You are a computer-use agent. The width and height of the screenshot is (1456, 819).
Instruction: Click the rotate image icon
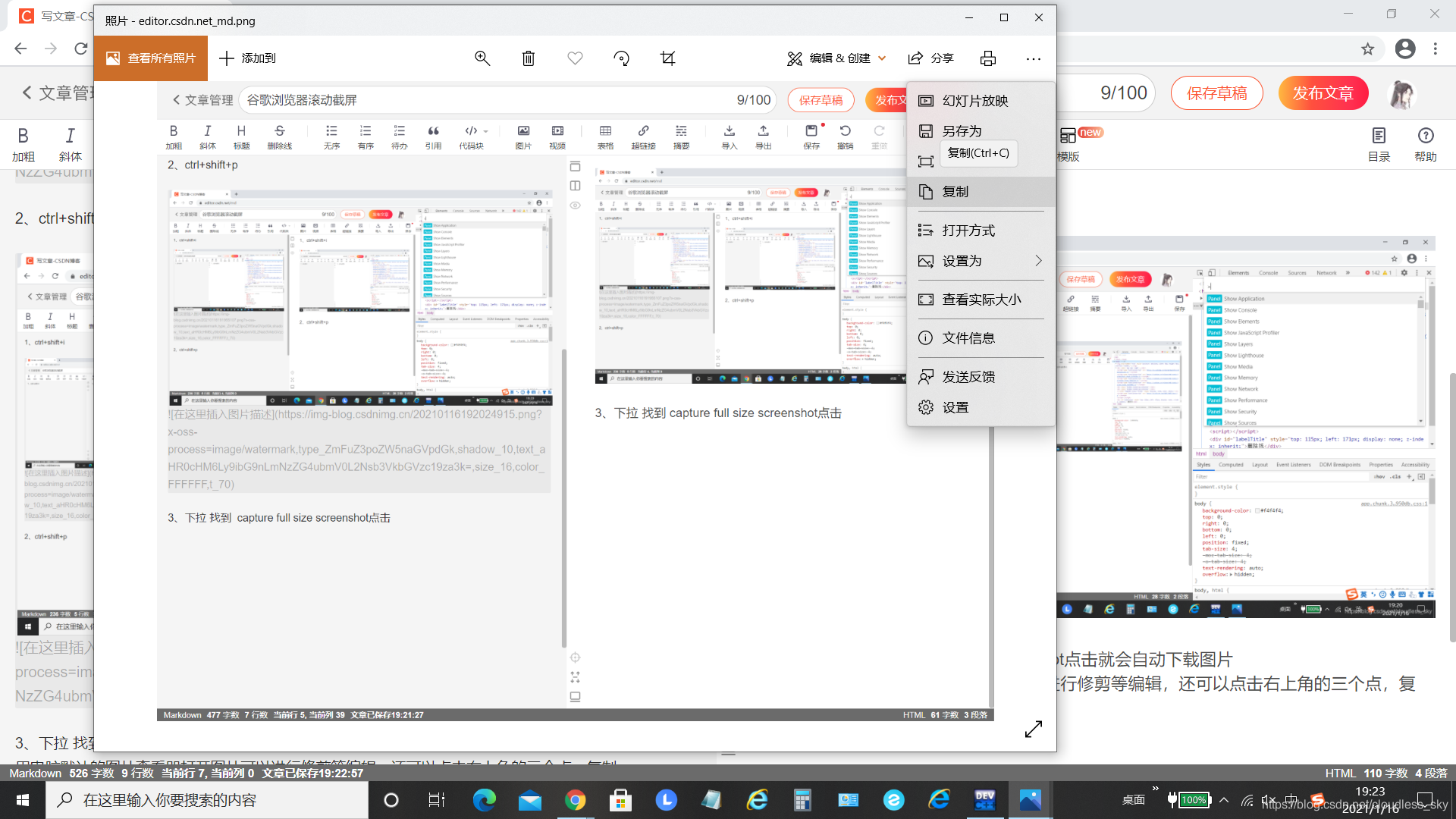tap(622, 58)
